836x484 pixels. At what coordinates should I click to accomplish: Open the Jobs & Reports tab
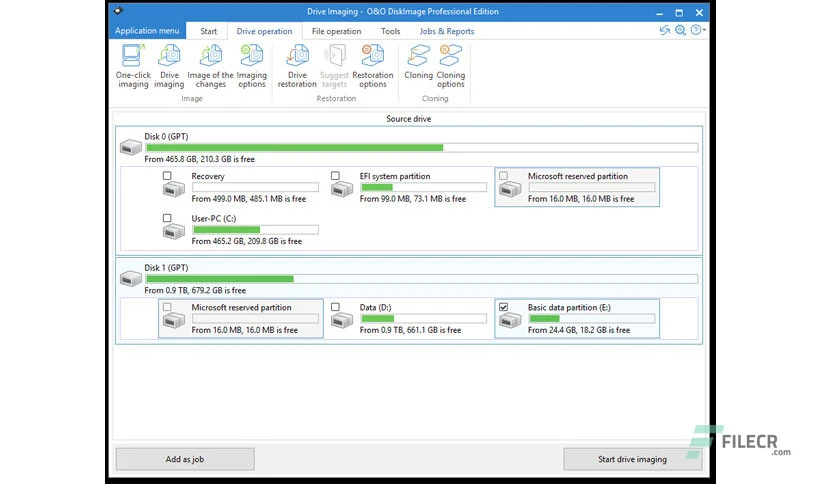pyautogui.click(x=447, y=31)
